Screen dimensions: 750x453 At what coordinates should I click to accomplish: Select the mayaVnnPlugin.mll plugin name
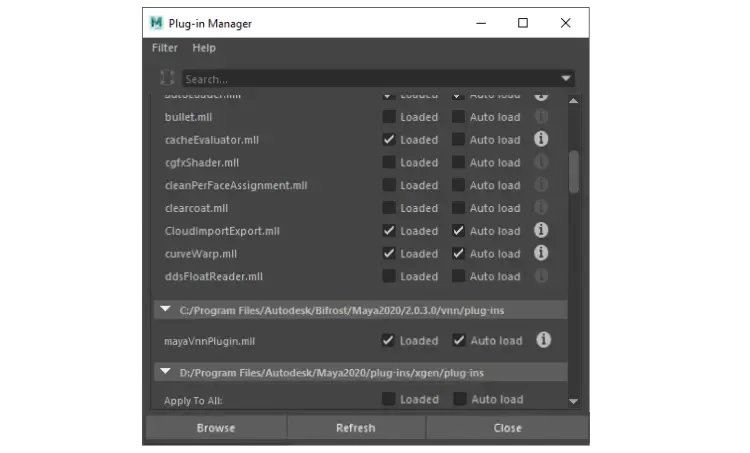(x=210, y=341)
